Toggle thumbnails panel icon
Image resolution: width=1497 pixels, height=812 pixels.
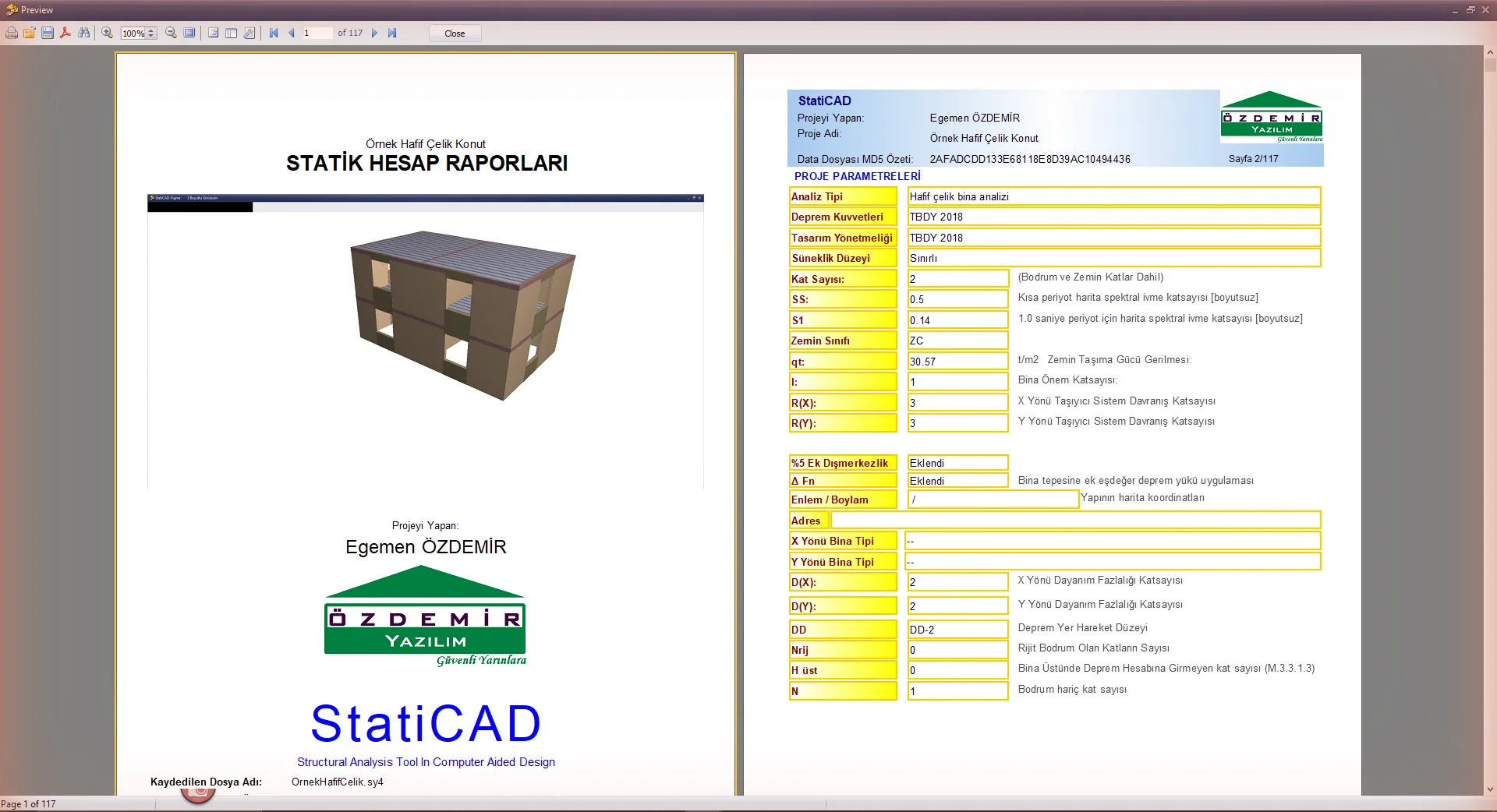coord(232,34)
